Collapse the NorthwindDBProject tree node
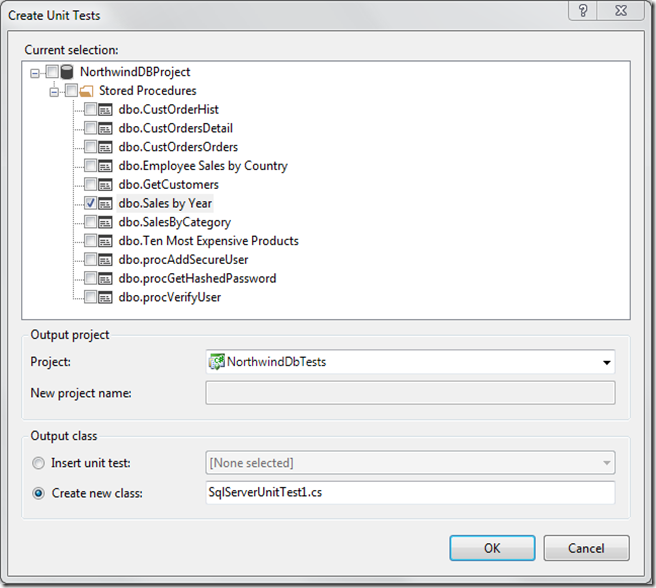The width and height of the screenshot is (656, 588). click(x=35, y=74)
